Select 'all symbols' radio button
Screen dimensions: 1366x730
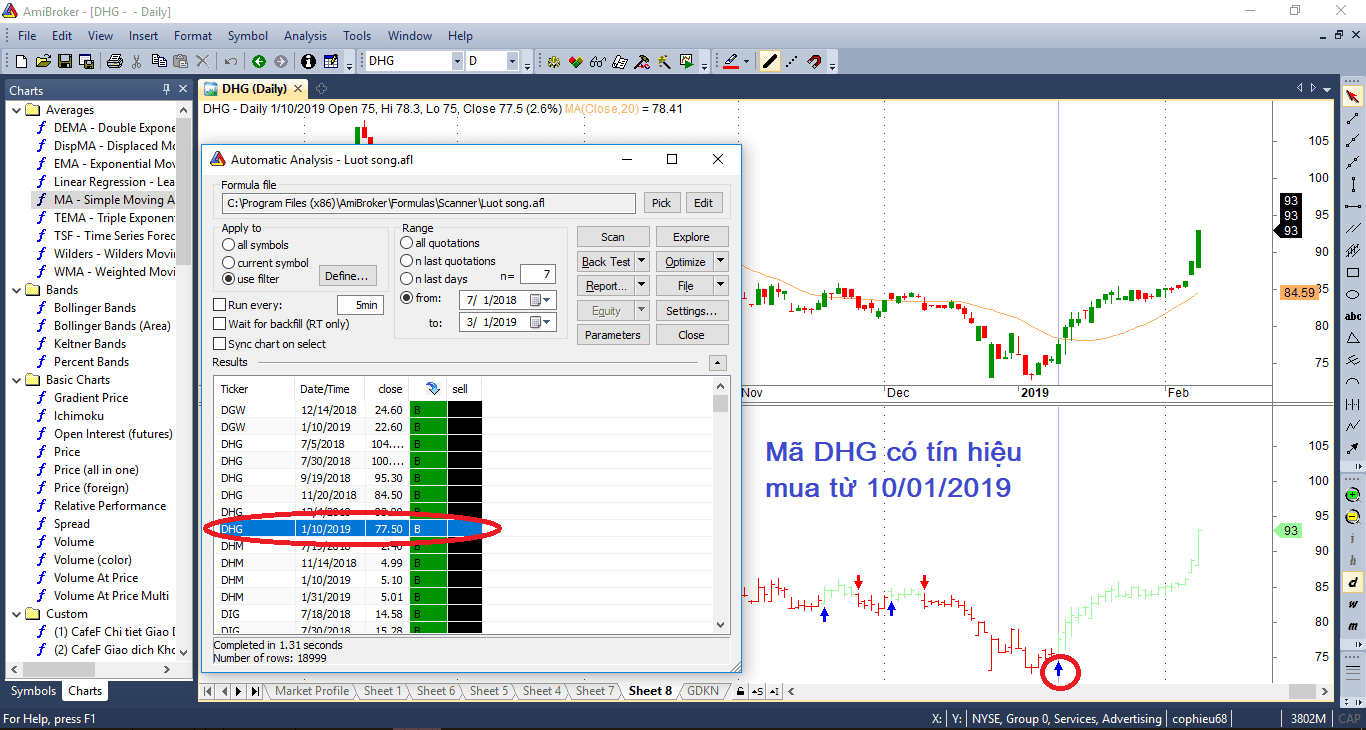[x=229, y=245]
